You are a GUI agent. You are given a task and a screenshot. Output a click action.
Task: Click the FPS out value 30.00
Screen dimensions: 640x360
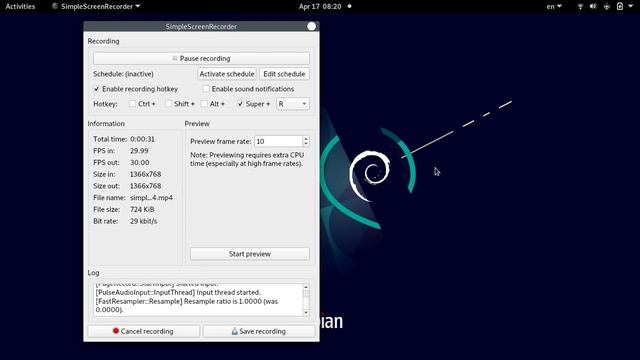click(140, 162)
